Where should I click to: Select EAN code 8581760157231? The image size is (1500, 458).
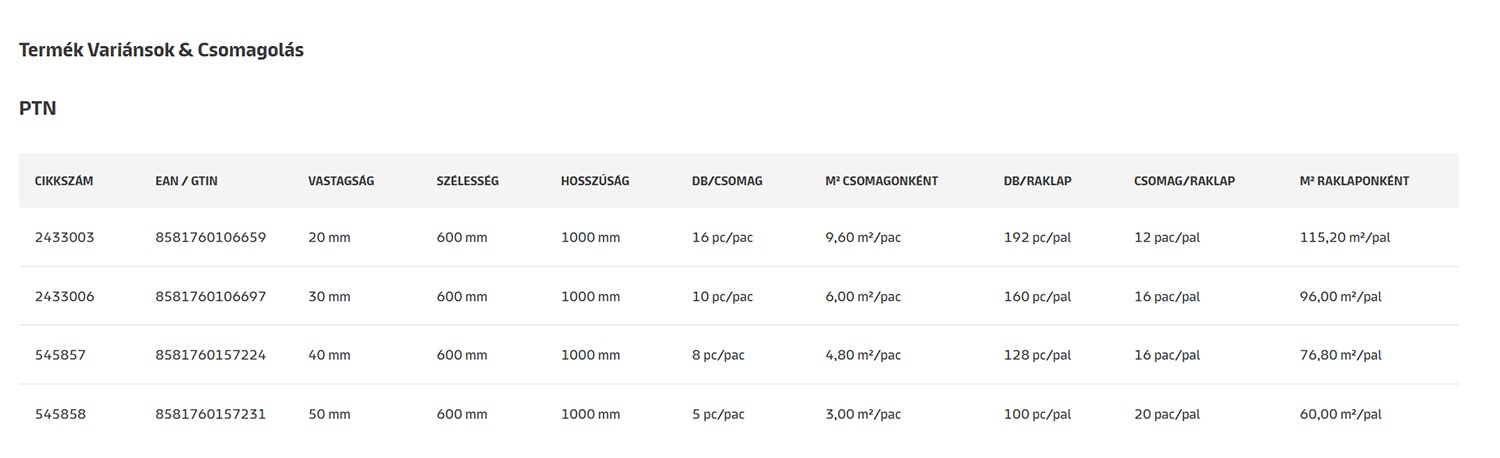(x=211, y=414)
